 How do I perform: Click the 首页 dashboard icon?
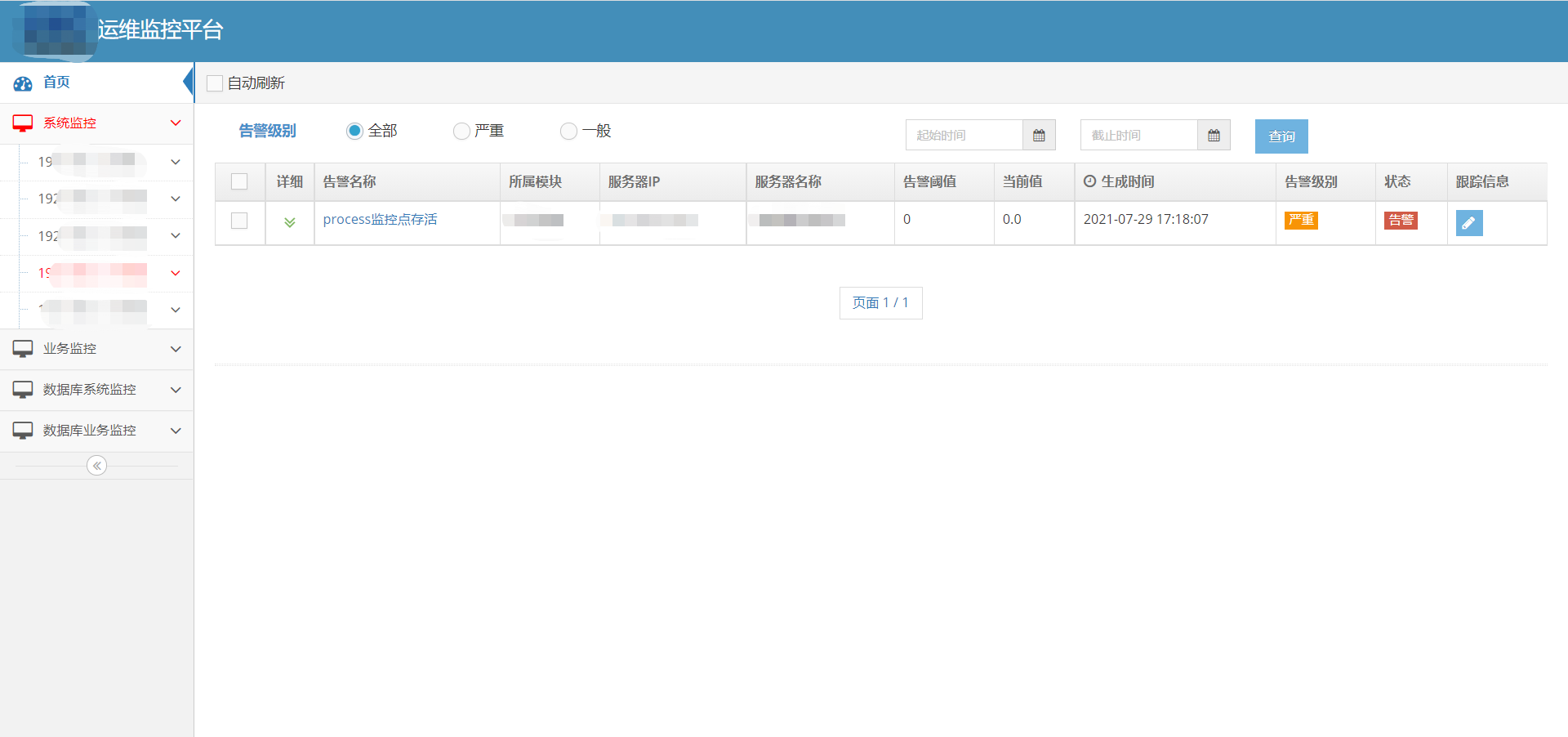tap(22, 83)
